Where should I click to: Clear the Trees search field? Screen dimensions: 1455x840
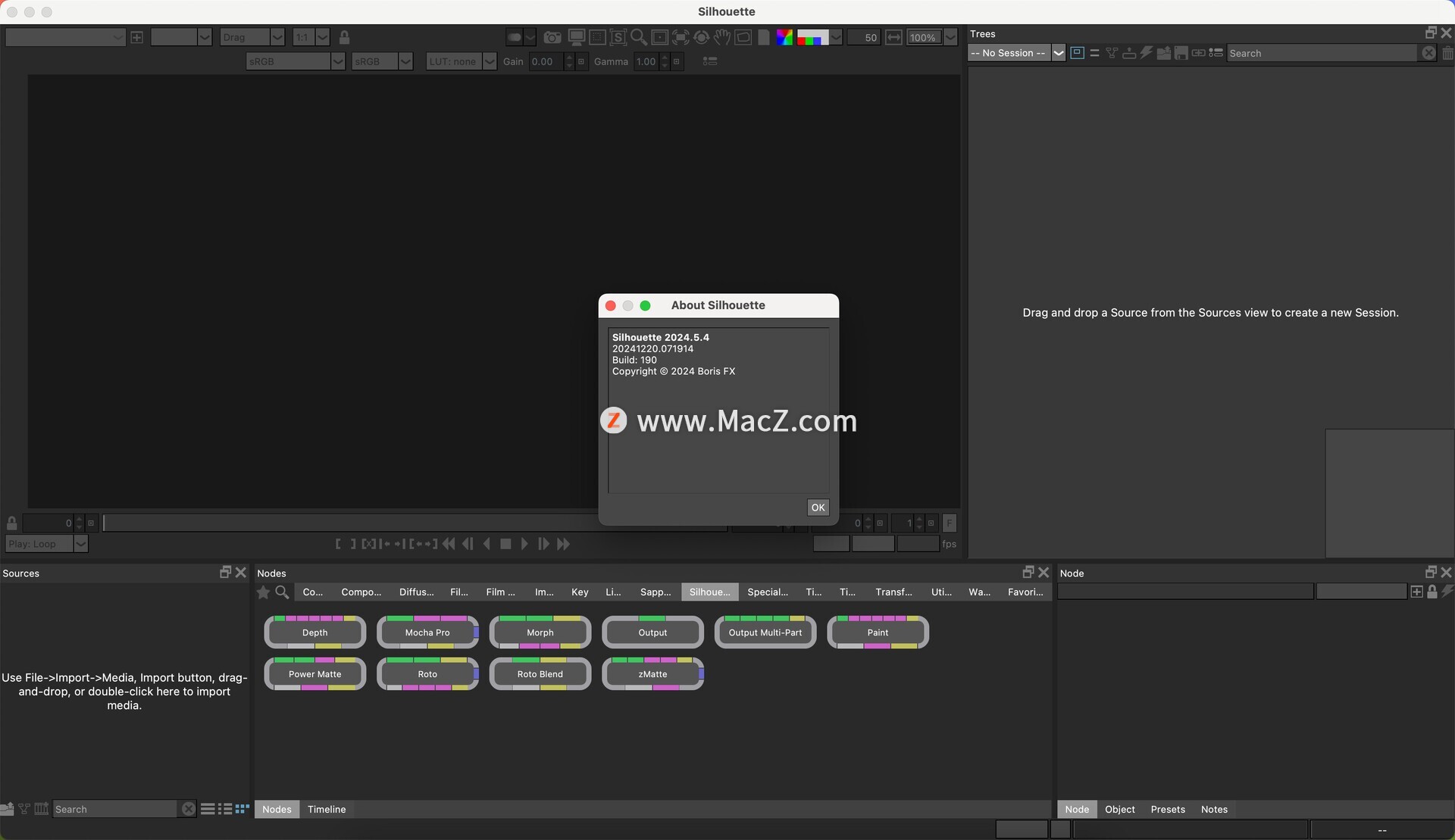(x=1428, y=53)
